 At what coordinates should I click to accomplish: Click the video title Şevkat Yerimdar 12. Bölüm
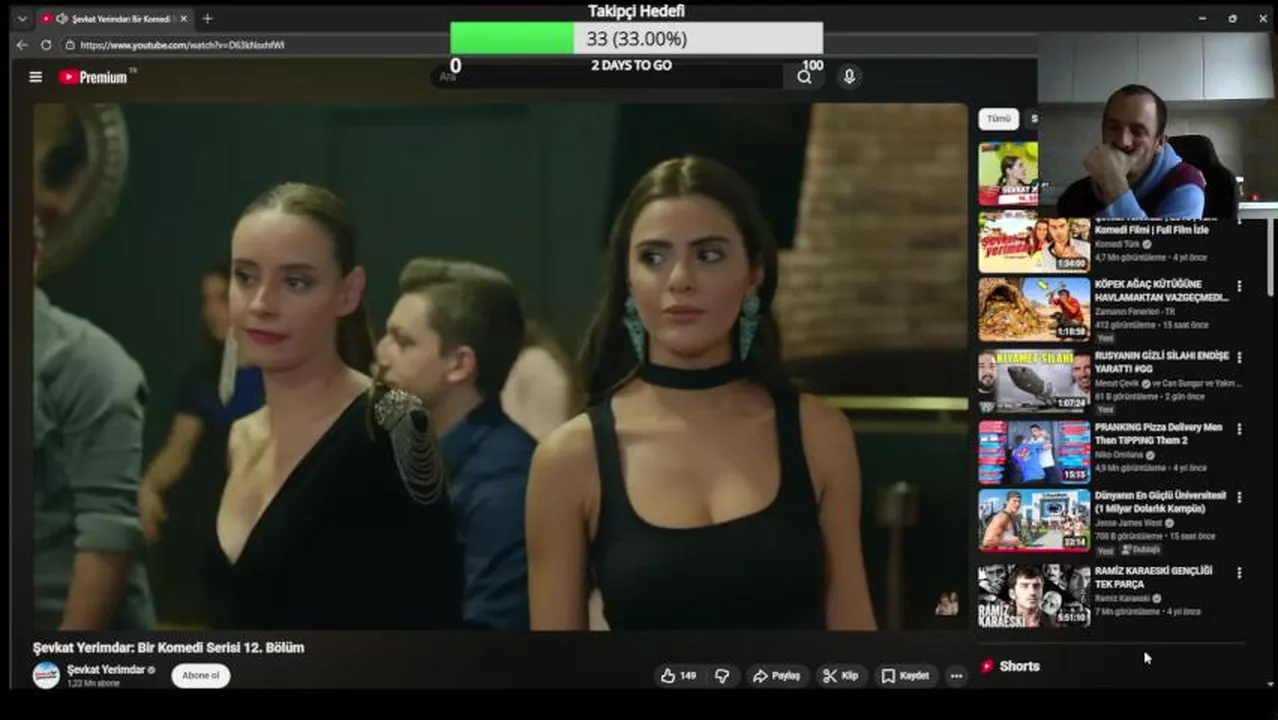click(x=168, y=648)
